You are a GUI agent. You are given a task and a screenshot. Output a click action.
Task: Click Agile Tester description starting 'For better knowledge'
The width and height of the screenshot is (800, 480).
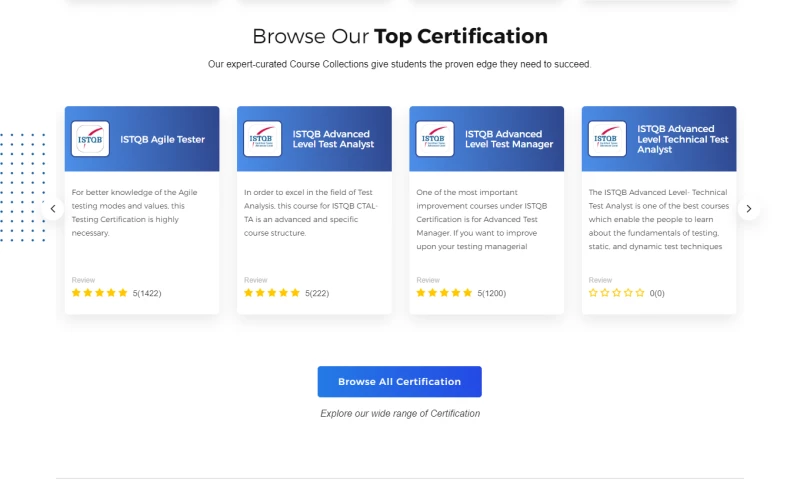(134, 212)
